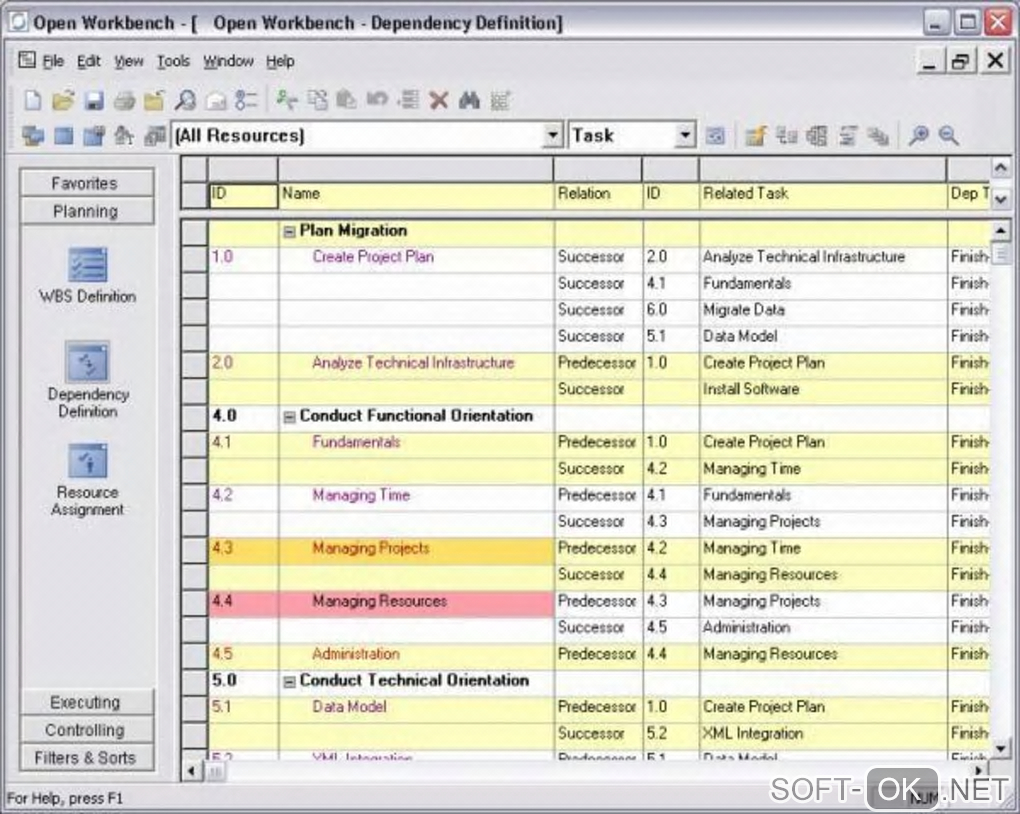Save the project using the floppy disk icon
The height and width of the screenshot is (814, 1020).
94,100
